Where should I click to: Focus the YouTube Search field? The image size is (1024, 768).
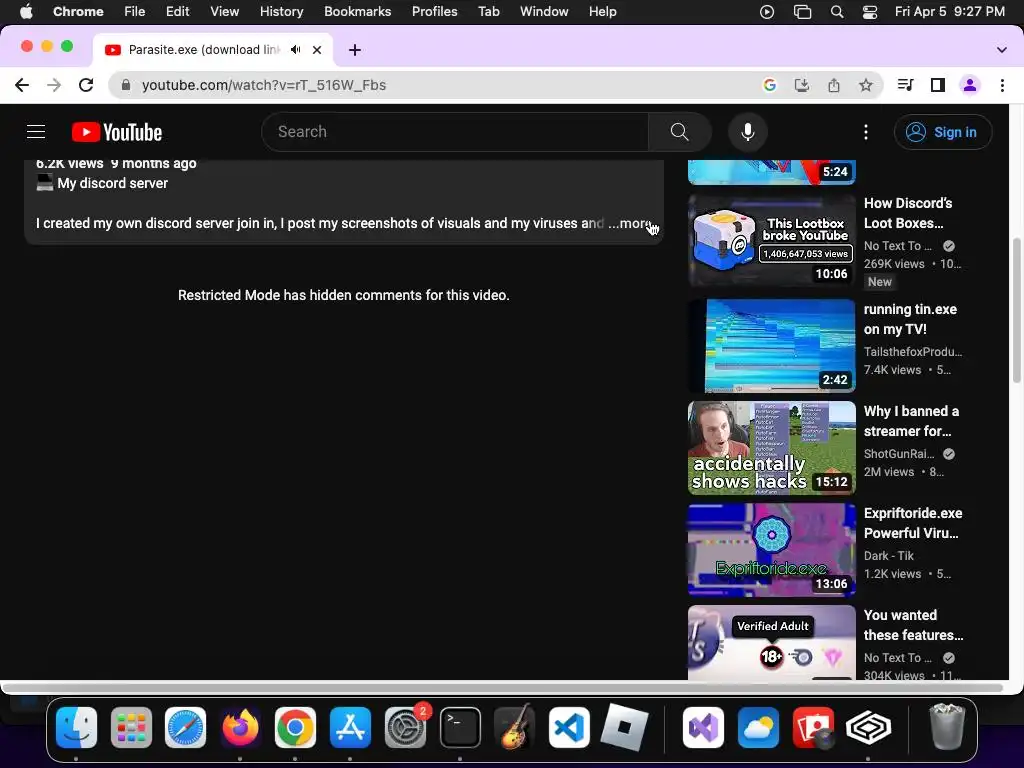pos(455,132)
